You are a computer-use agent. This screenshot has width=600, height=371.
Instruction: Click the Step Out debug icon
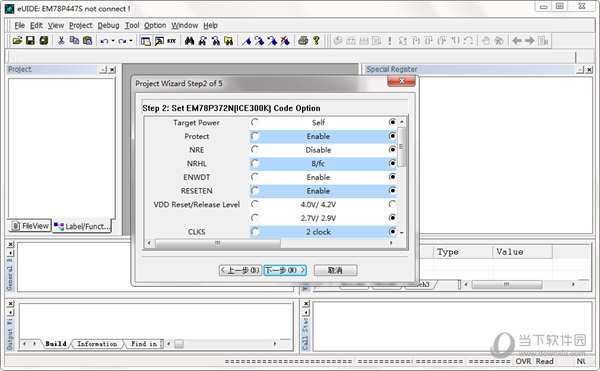[442, 41]
